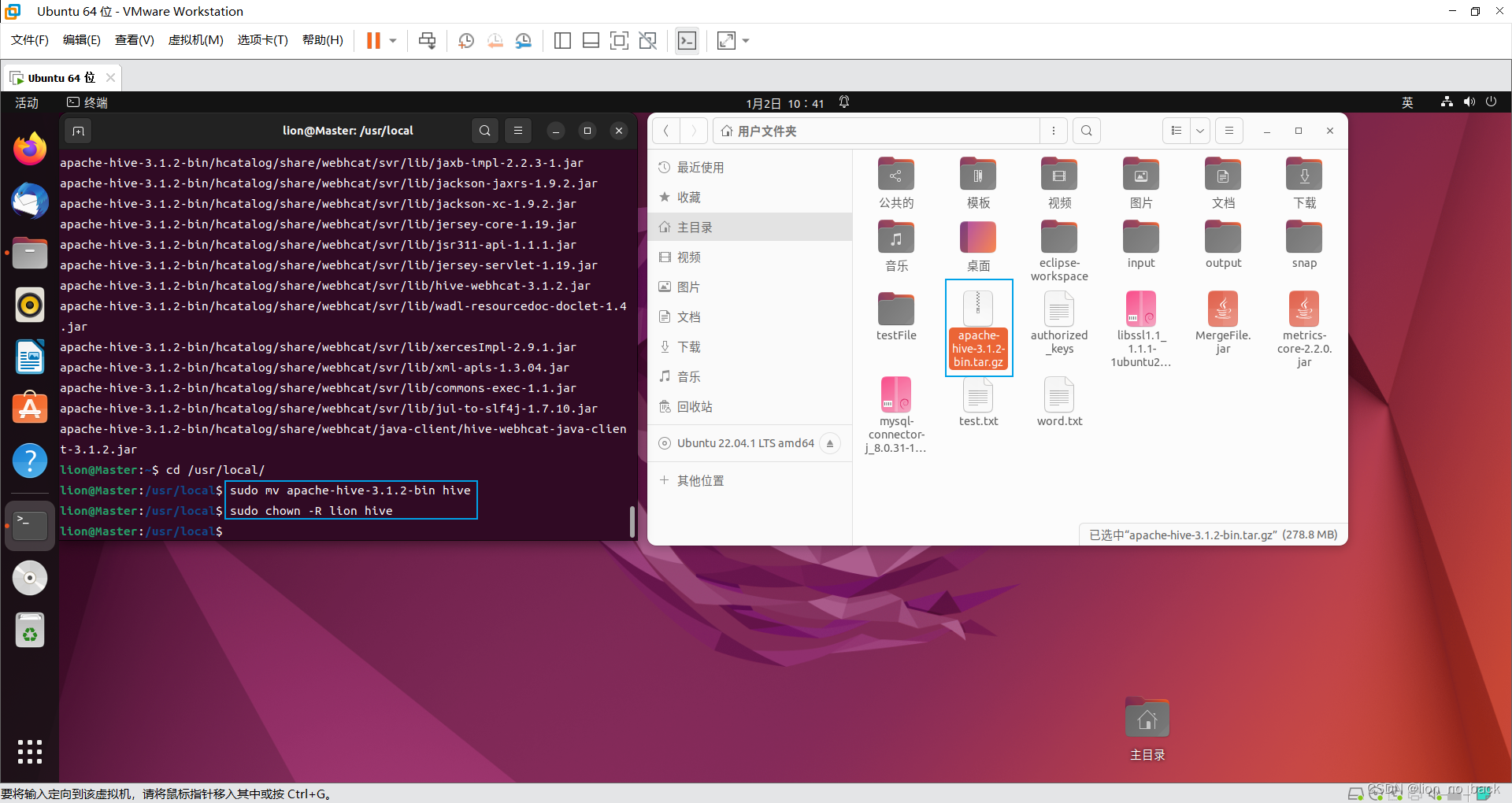This screenshot has height=803, width=1512.
Task: Open the disc drive icon in dock
Action: coord(30,578)
